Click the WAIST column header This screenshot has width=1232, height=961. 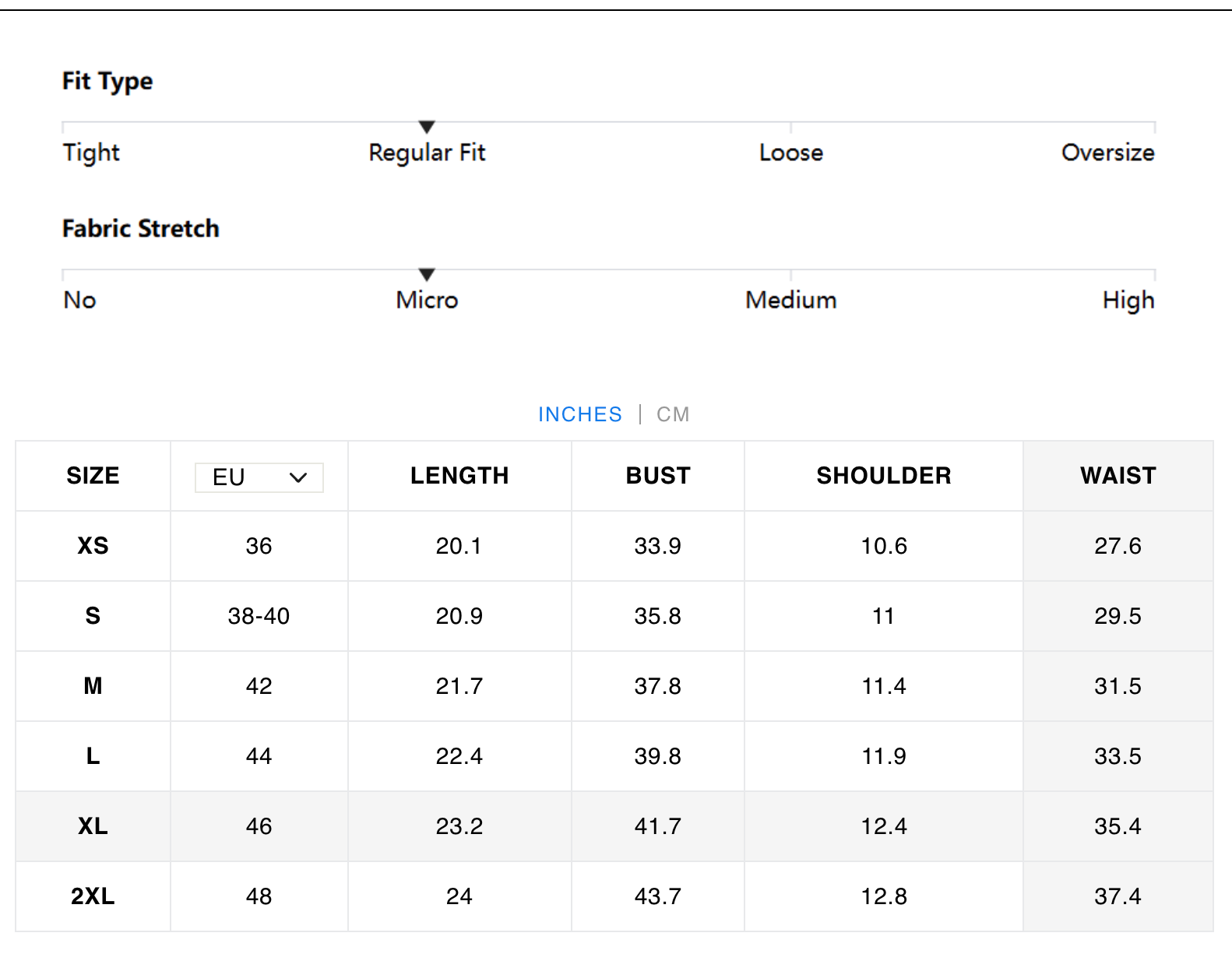click(1118, 476)
